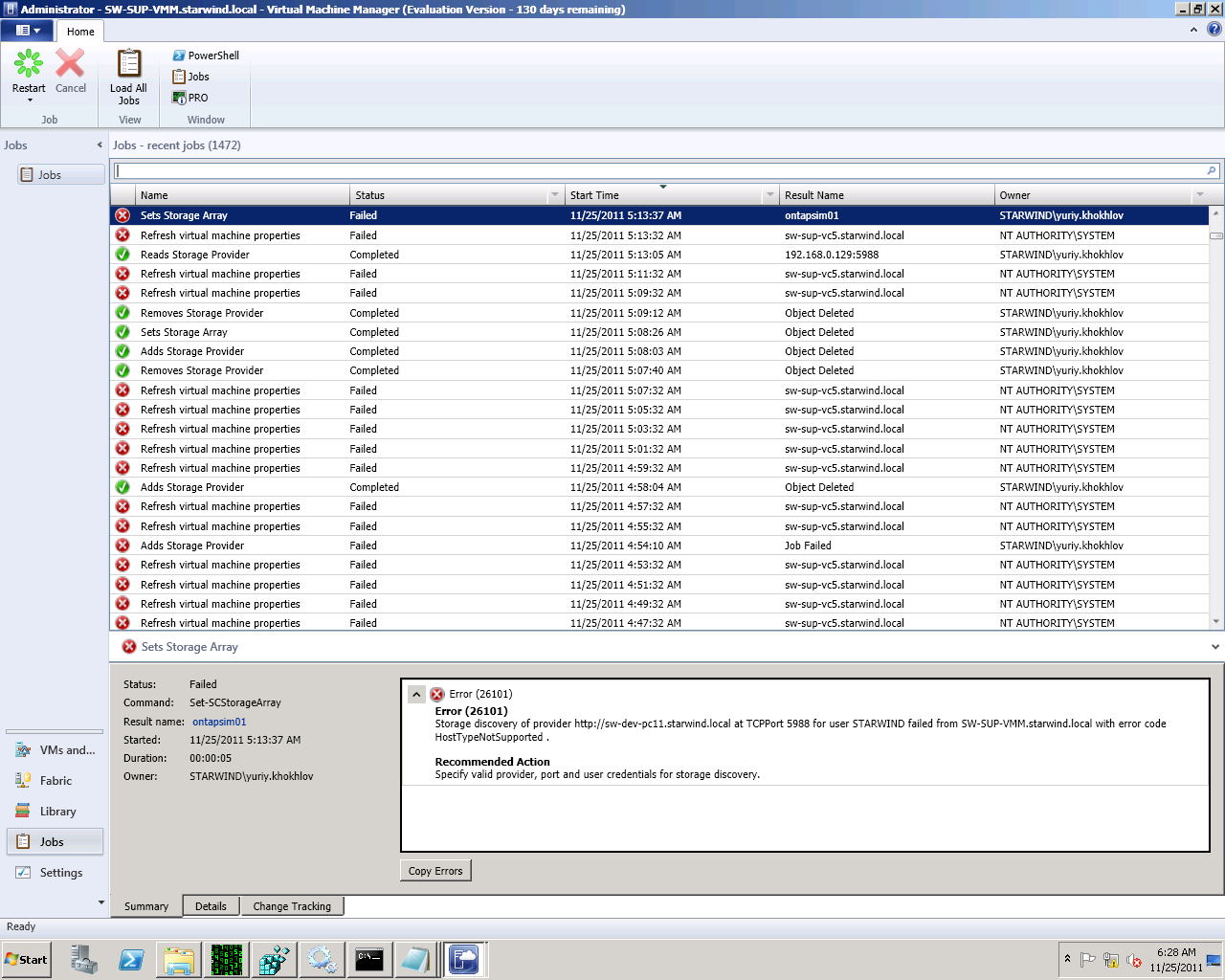Open the Start Time column filter dropdown
This screenshot has height=980, width=1225.
pos(769,195)
